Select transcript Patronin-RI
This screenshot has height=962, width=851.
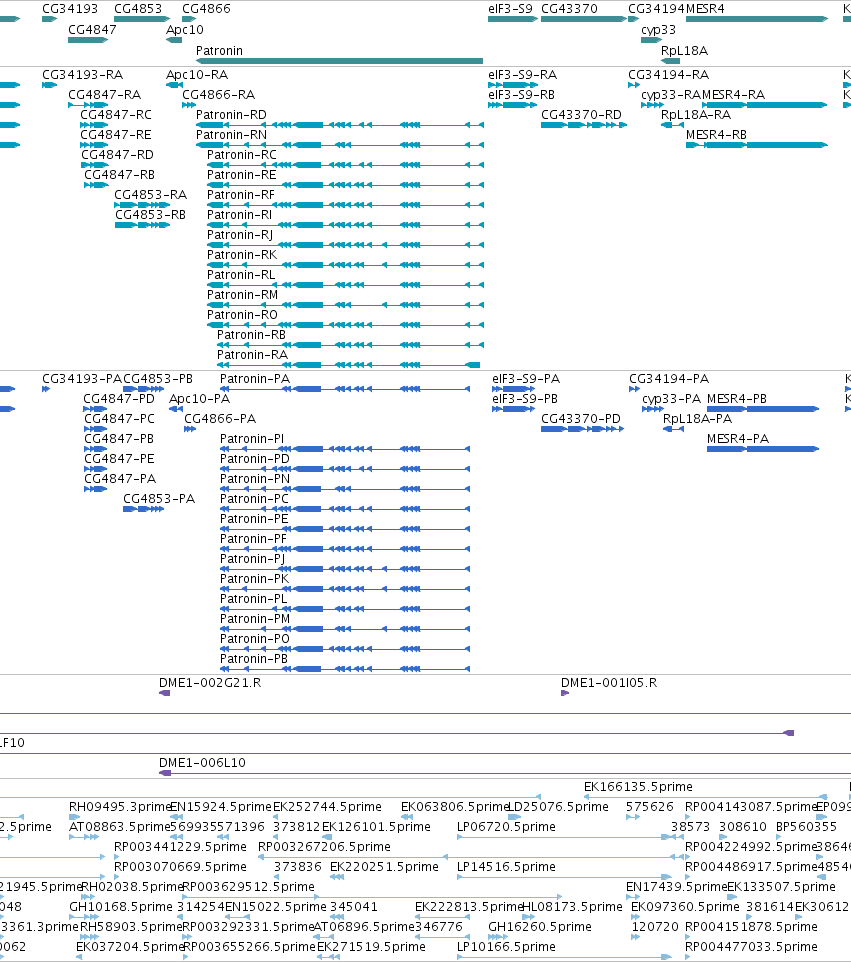(345, 225)
